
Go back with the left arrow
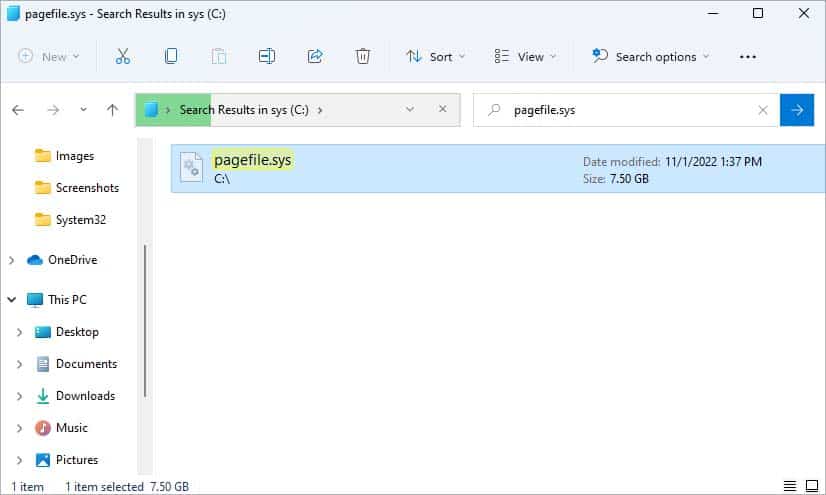pos(18,110)
